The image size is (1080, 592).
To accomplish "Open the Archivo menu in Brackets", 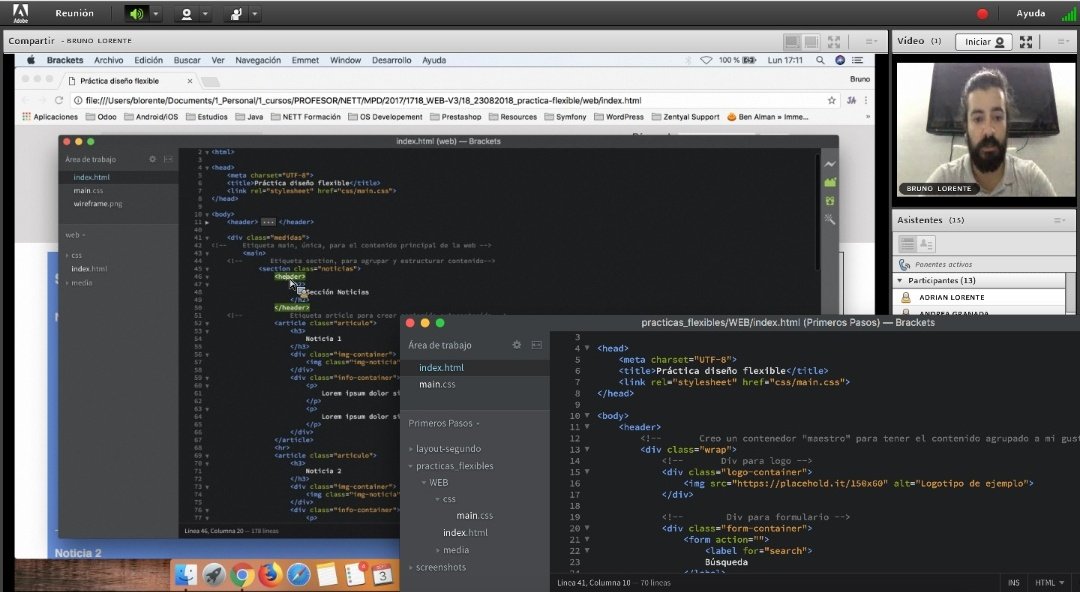I will click(x=109, y=60).
